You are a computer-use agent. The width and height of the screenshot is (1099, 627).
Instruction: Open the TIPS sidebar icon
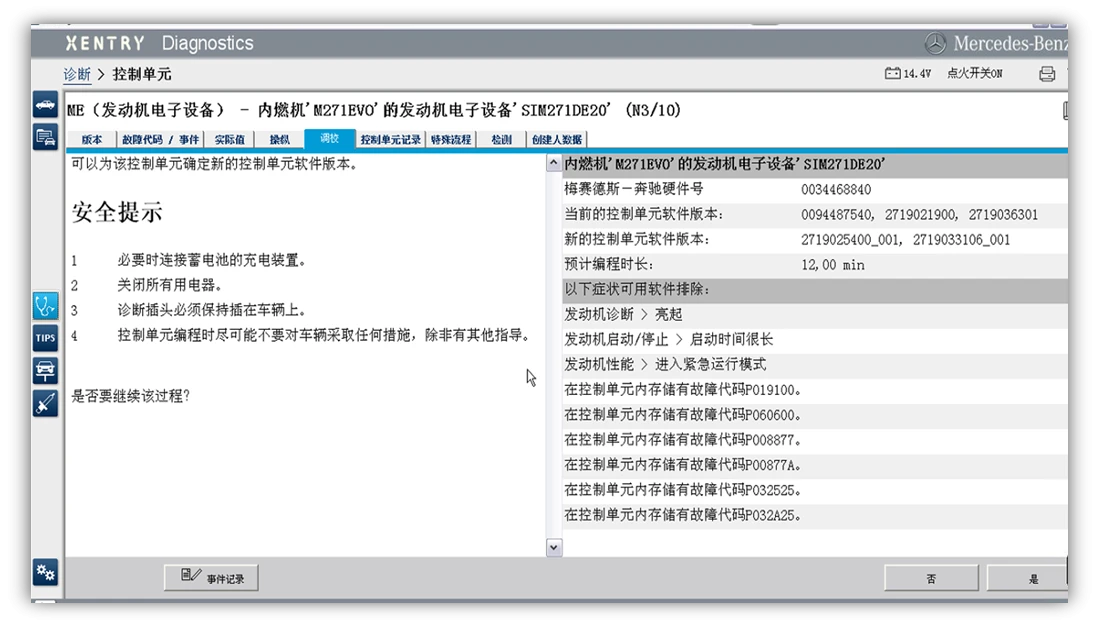[46, 338]
